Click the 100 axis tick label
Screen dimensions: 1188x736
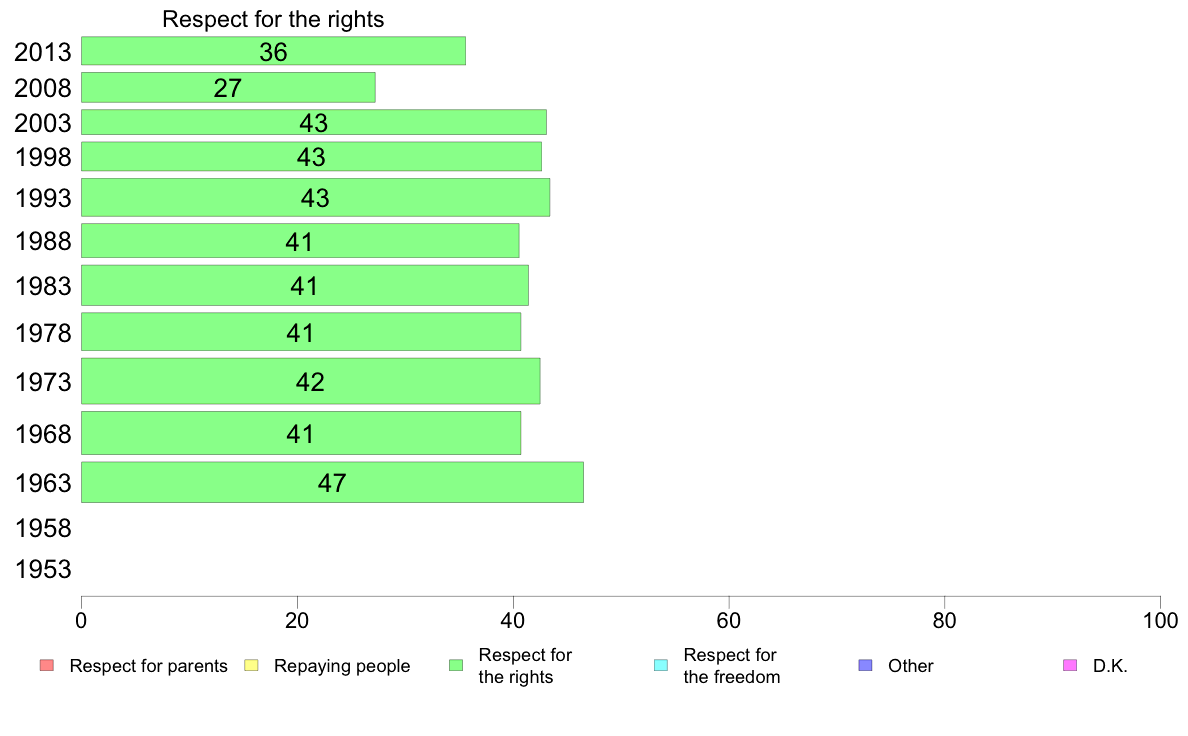point(1160,621)
